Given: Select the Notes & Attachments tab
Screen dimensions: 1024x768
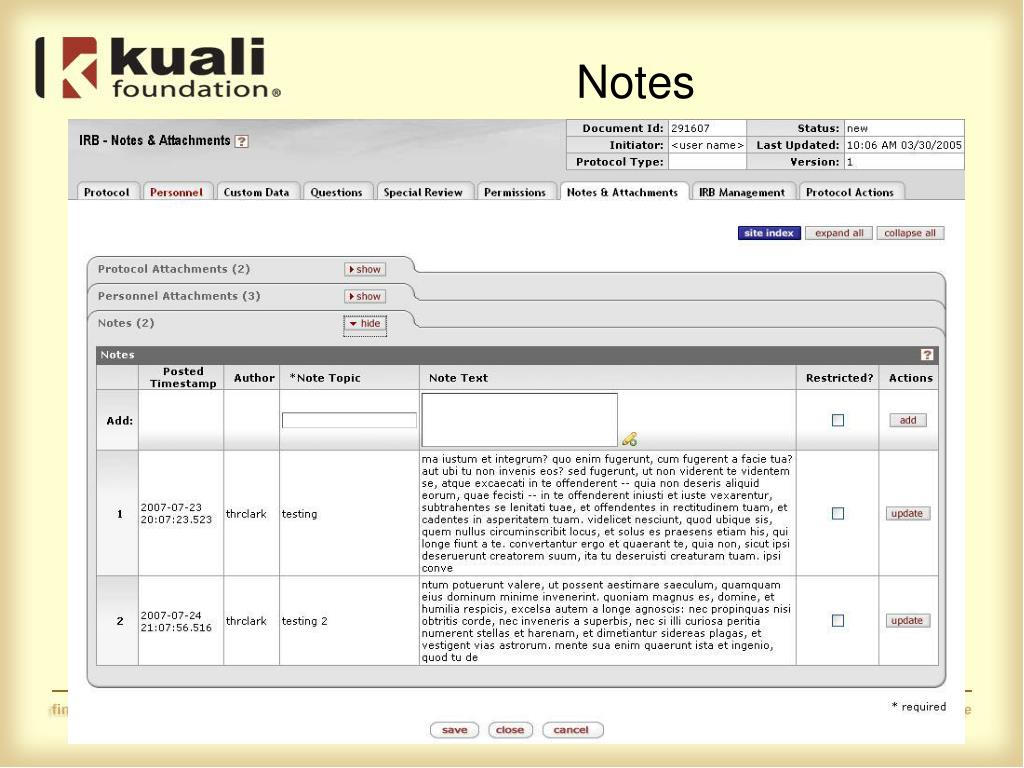Looking at the screenshot, I should pyautogui.click(x=622, y=192).
